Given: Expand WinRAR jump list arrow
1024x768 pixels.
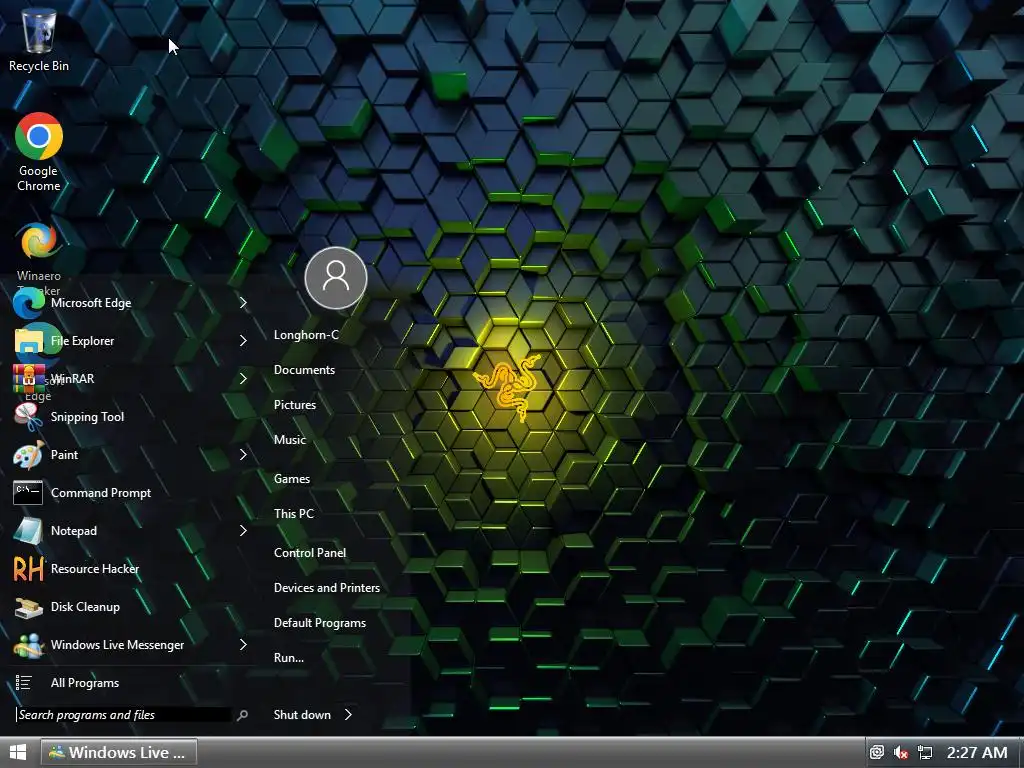Looking at the screenshot, I should 243,378.
